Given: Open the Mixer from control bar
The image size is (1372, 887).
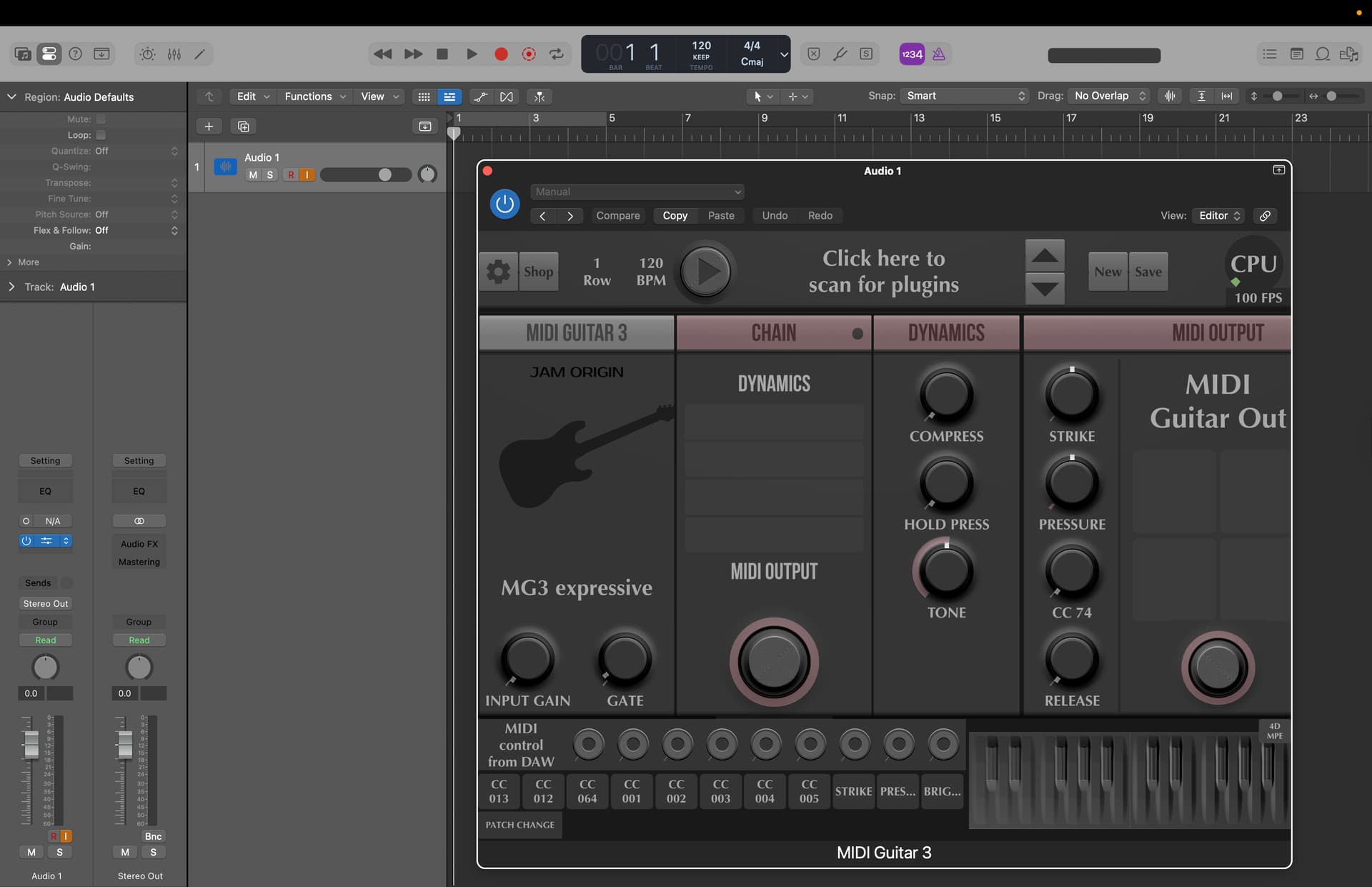Looking at the screenshot, I should coord(174,54).
